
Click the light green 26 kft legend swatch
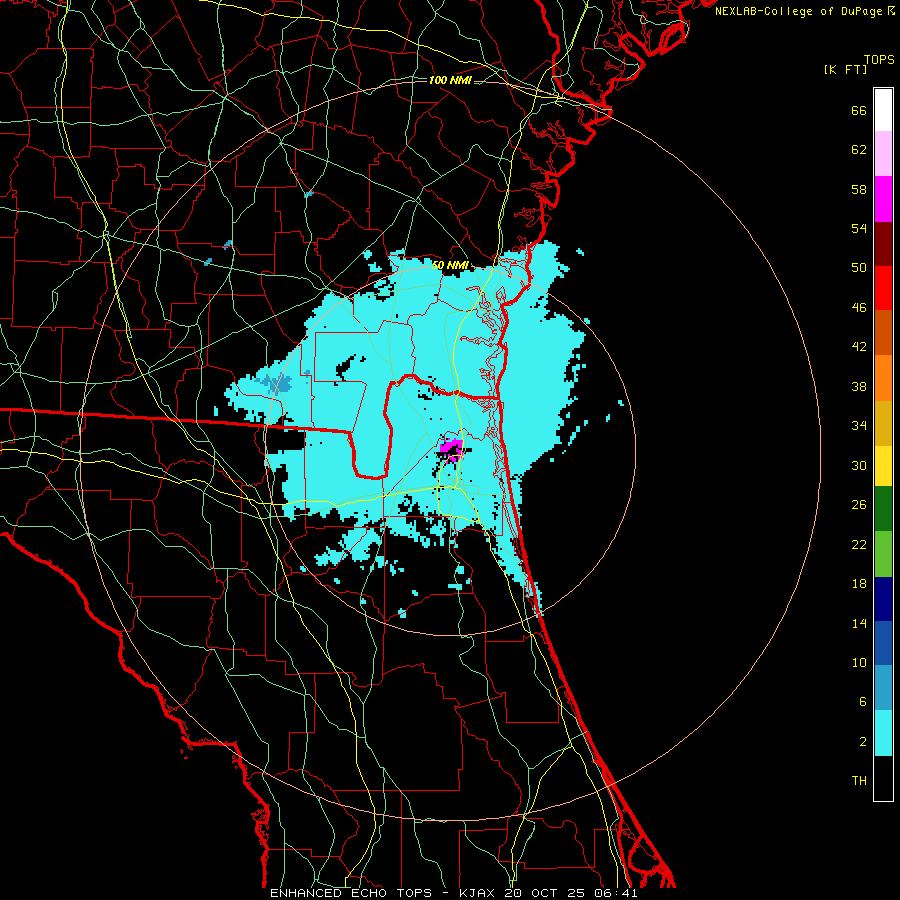(x=883, y=554)
